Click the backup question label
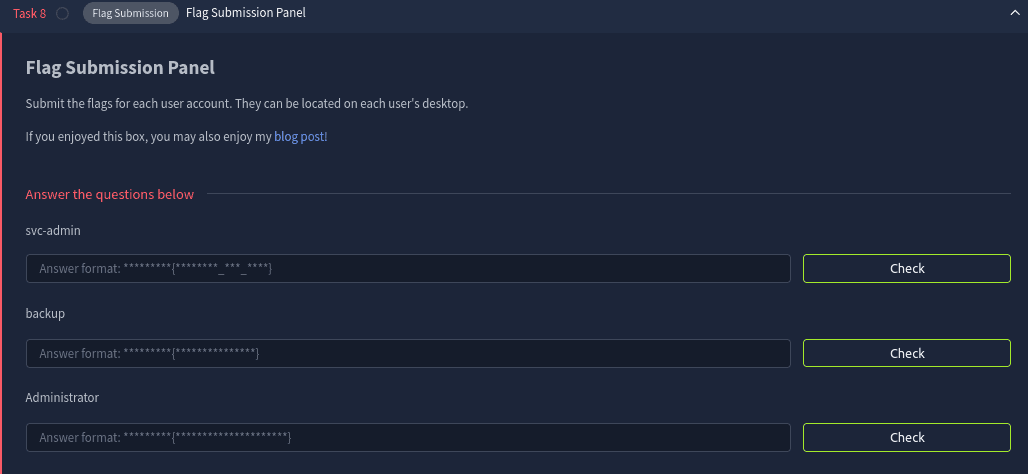 pyautogui.click(x=45, y=314)
